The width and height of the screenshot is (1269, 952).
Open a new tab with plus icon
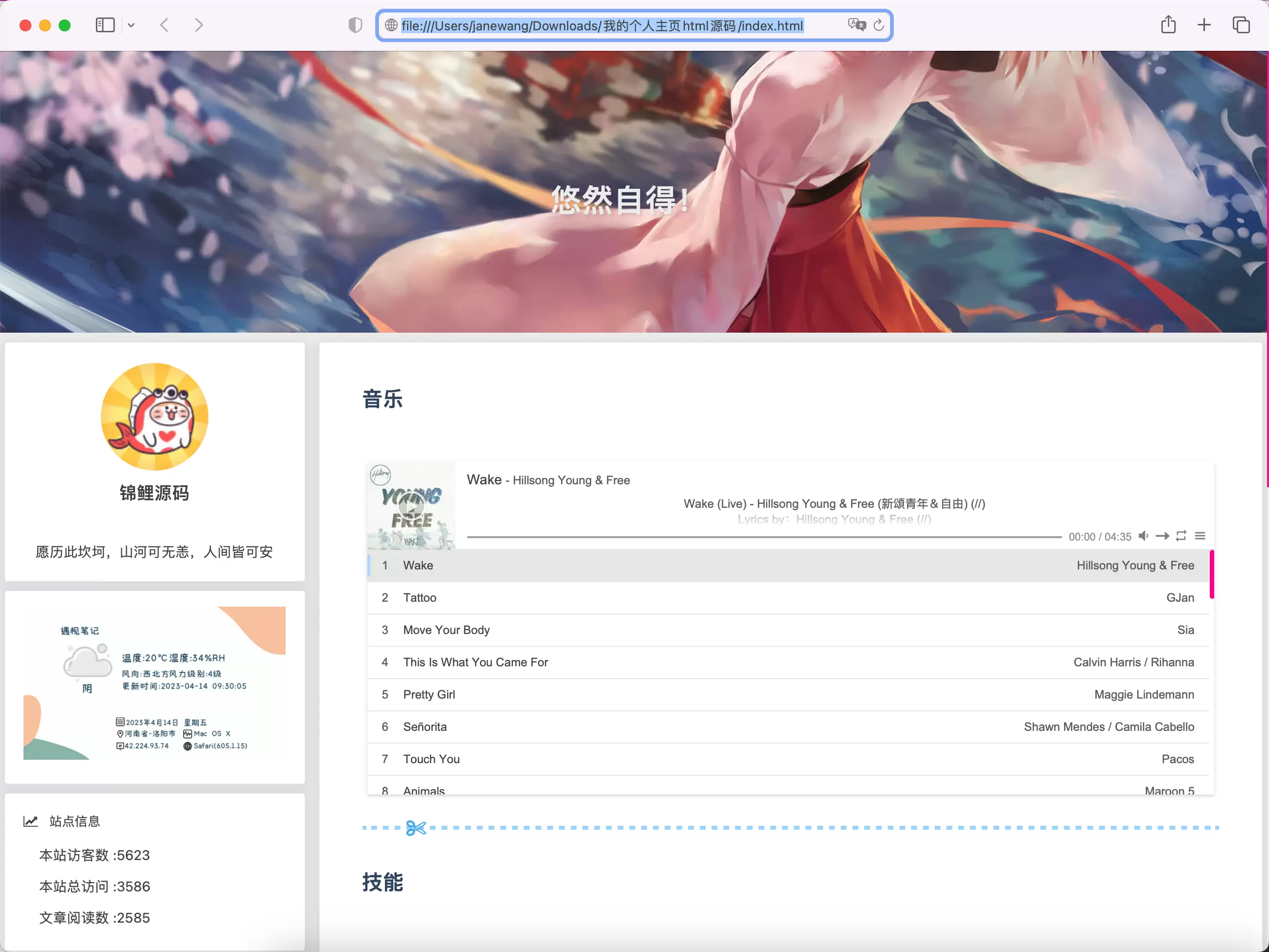(1204, 25)
